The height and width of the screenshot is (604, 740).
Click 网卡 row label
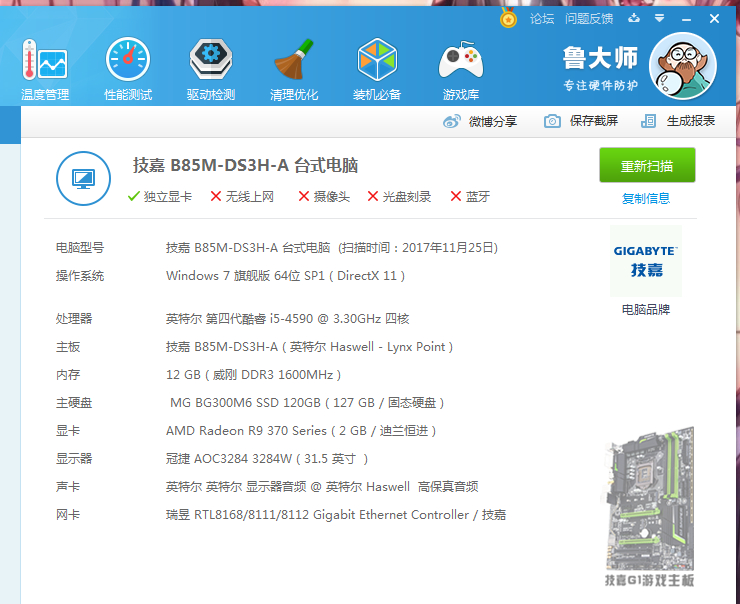pyautogui.click(x=68, y=514)
